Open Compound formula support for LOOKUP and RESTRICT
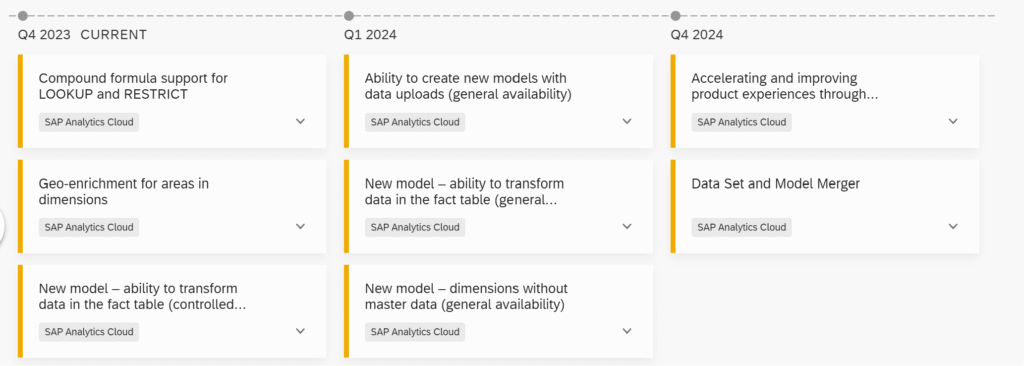Screen dimensions: 1024x366 tap(133, 86)
